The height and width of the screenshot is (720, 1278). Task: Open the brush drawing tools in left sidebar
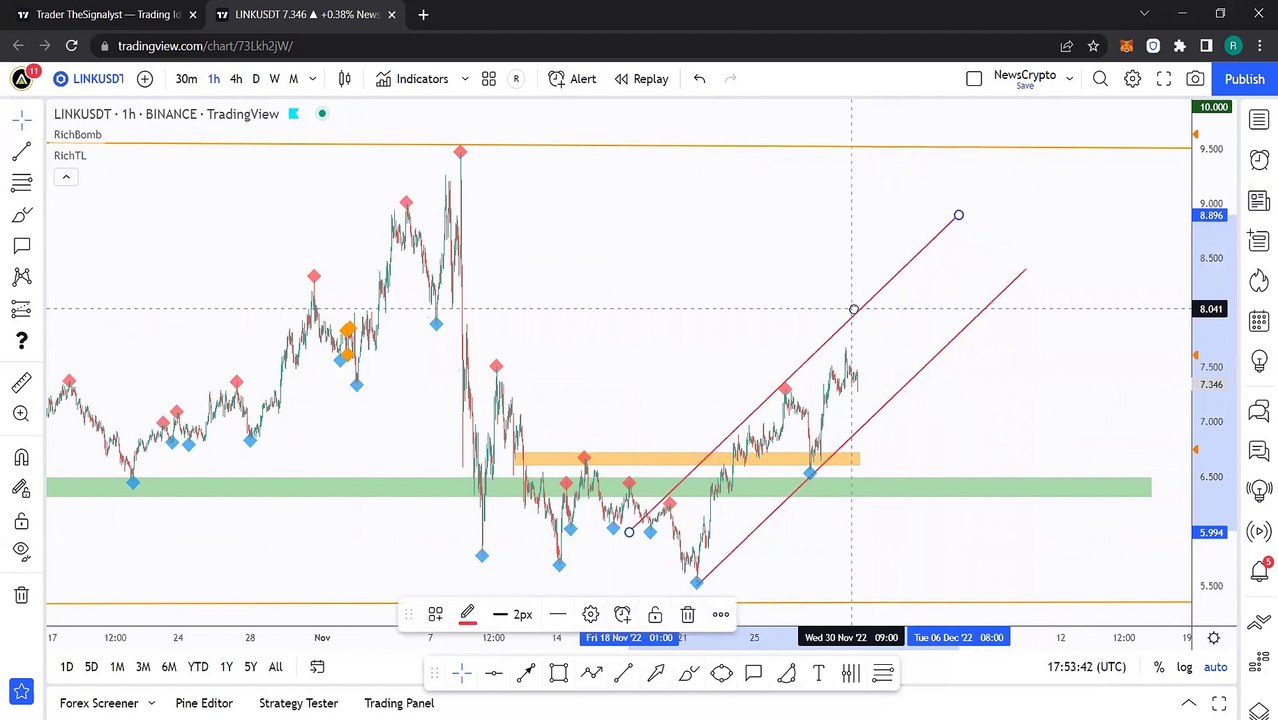(x=21, y=214)
